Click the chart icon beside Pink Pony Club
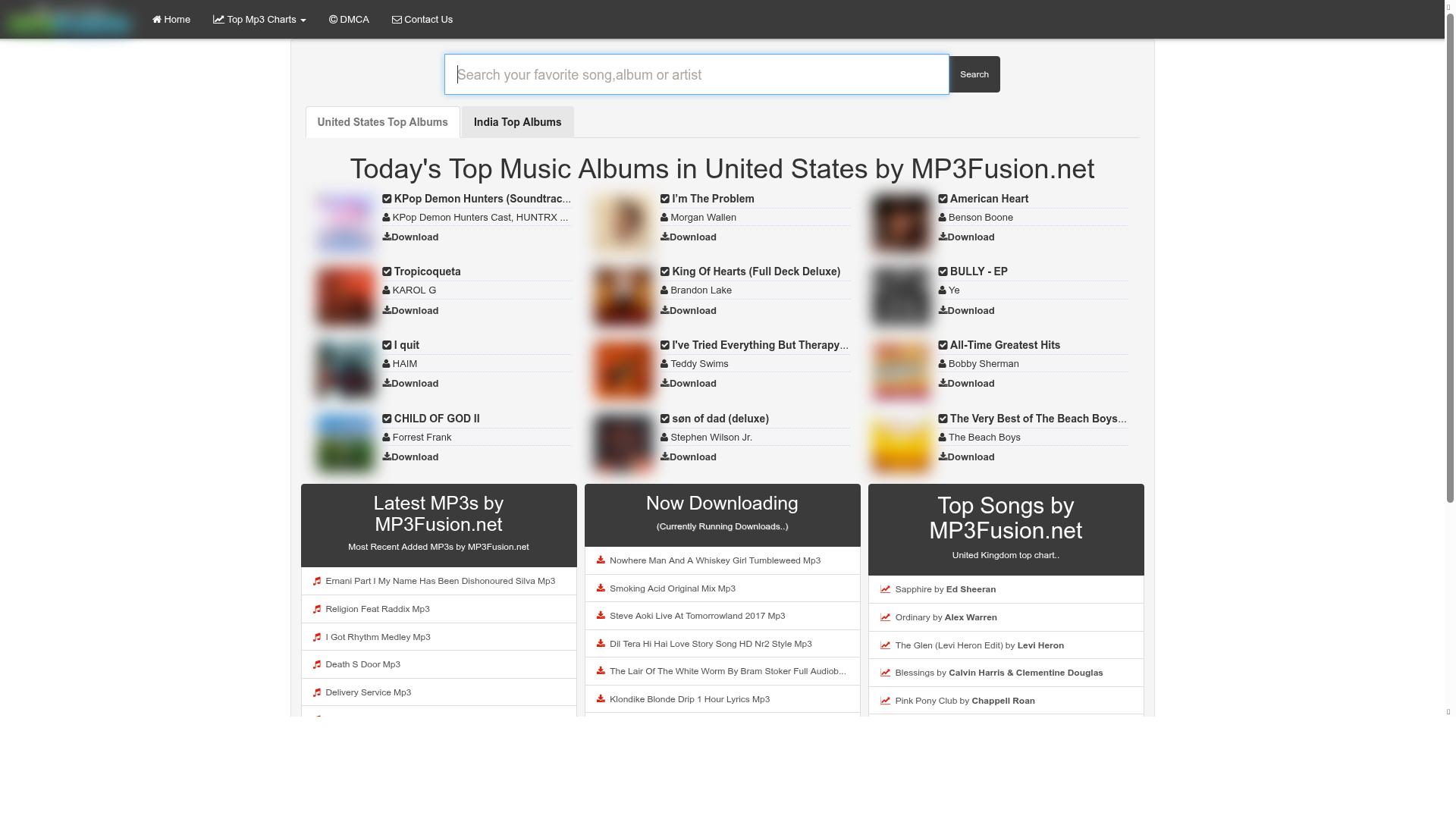 885,700
